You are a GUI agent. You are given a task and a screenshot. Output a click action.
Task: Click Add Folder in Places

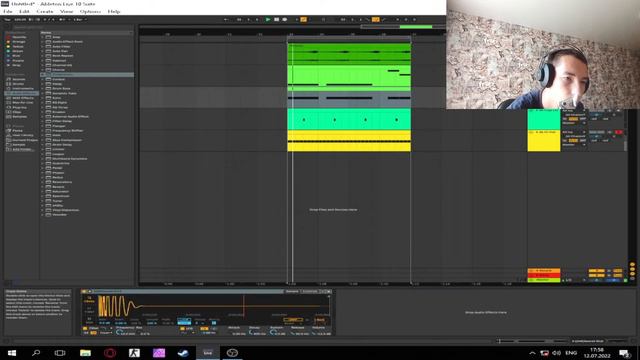(22, 149)
